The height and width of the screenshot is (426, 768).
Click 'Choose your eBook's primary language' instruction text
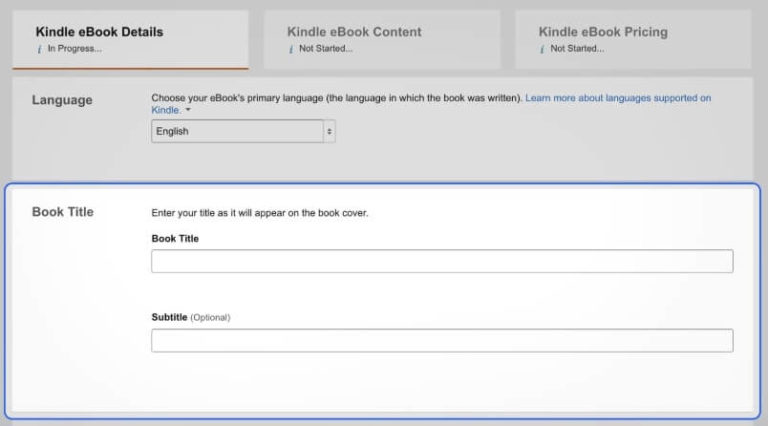click(336, 98)
